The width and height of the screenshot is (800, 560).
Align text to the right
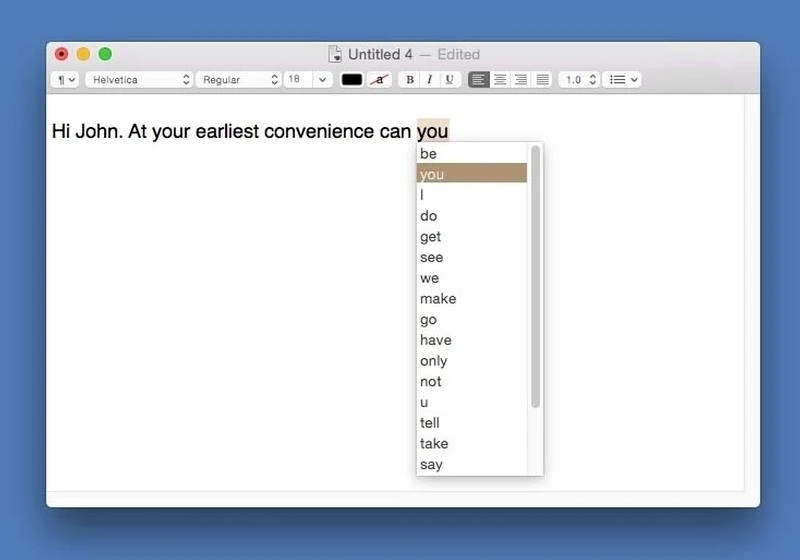pos(521,80)
